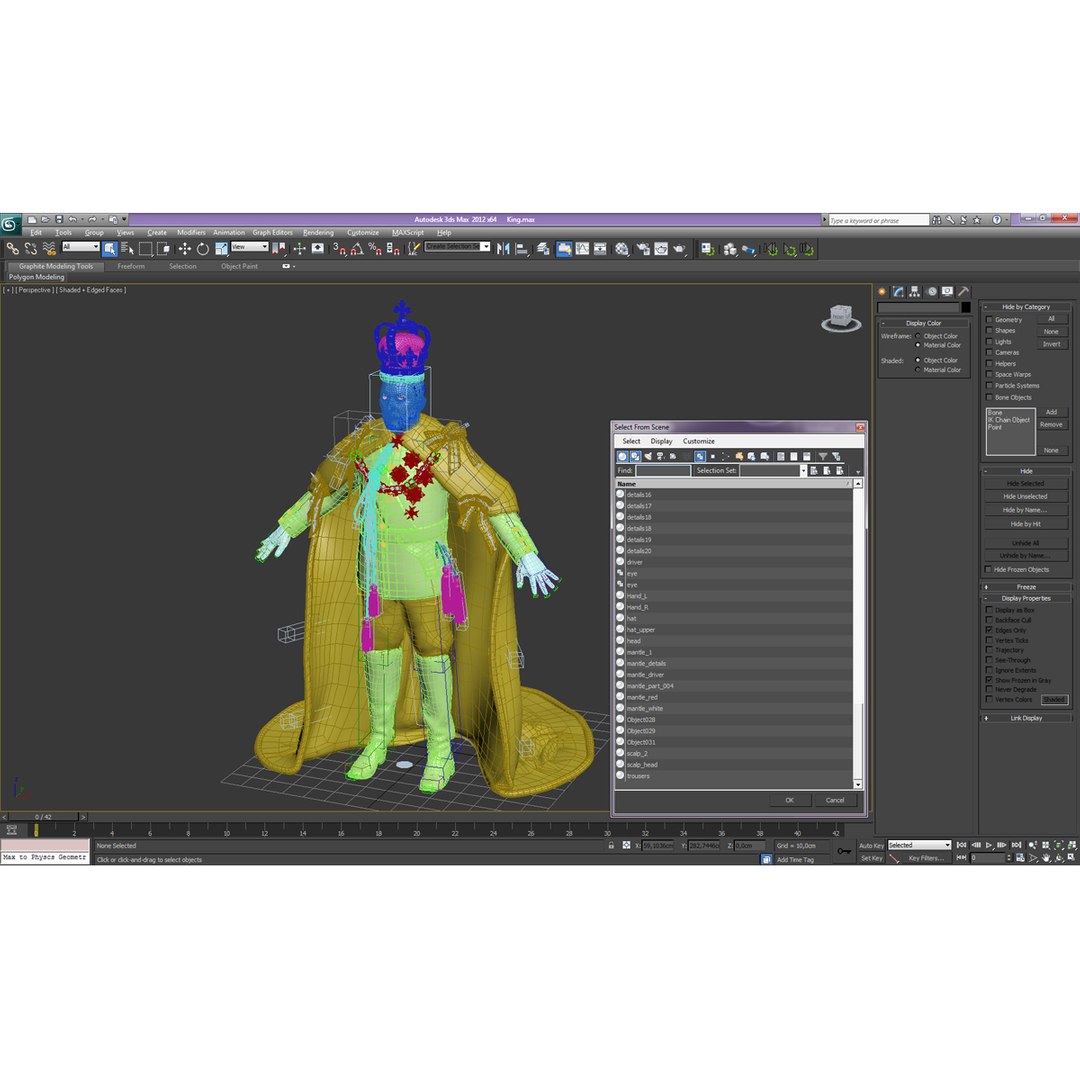This screenshot has width=1080, height=1080.
Task: Click the Hide Selected button
Action: coord(1026,484)
